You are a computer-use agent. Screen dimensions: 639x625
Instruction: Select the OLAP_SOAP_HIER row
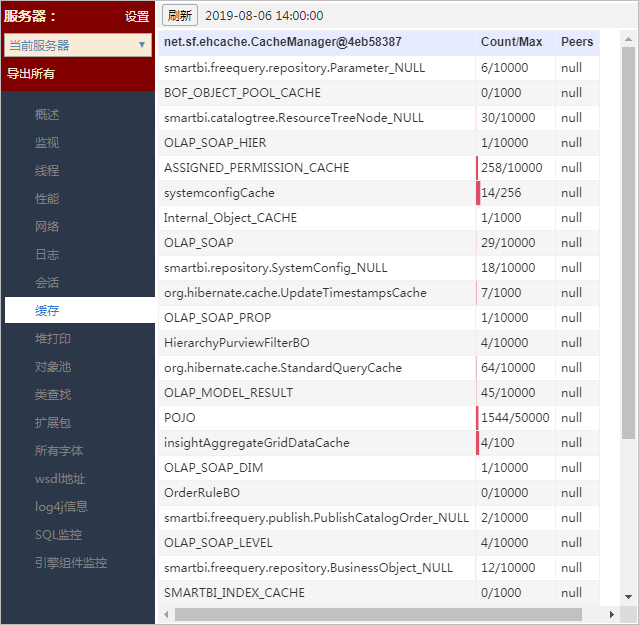pyautogui.click(x=379, y=143)
